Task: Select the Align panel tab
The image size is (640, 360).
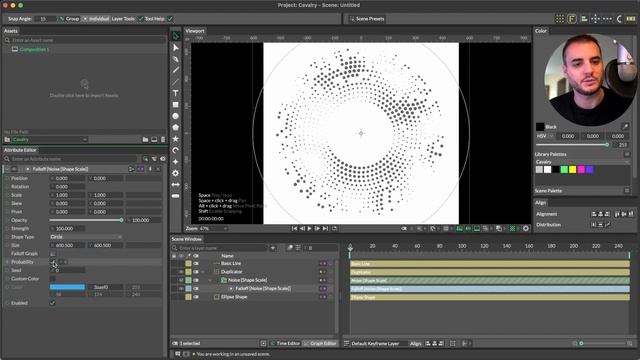Action: click(540, 203)
